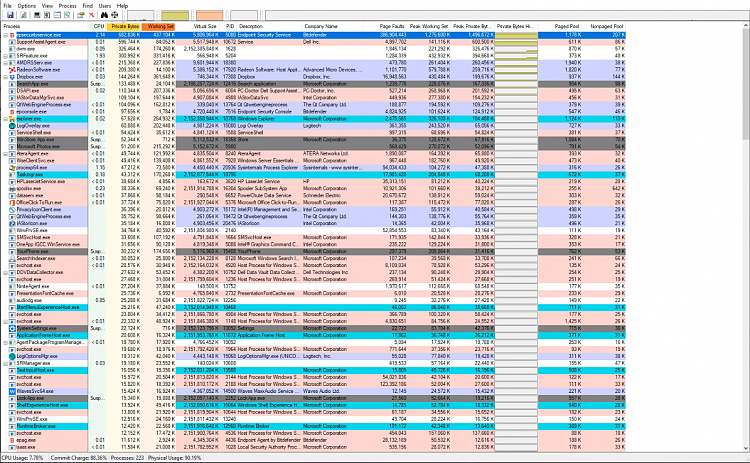
Task: Click the Commit Charge status bar entry
Action: click(78, 458)
